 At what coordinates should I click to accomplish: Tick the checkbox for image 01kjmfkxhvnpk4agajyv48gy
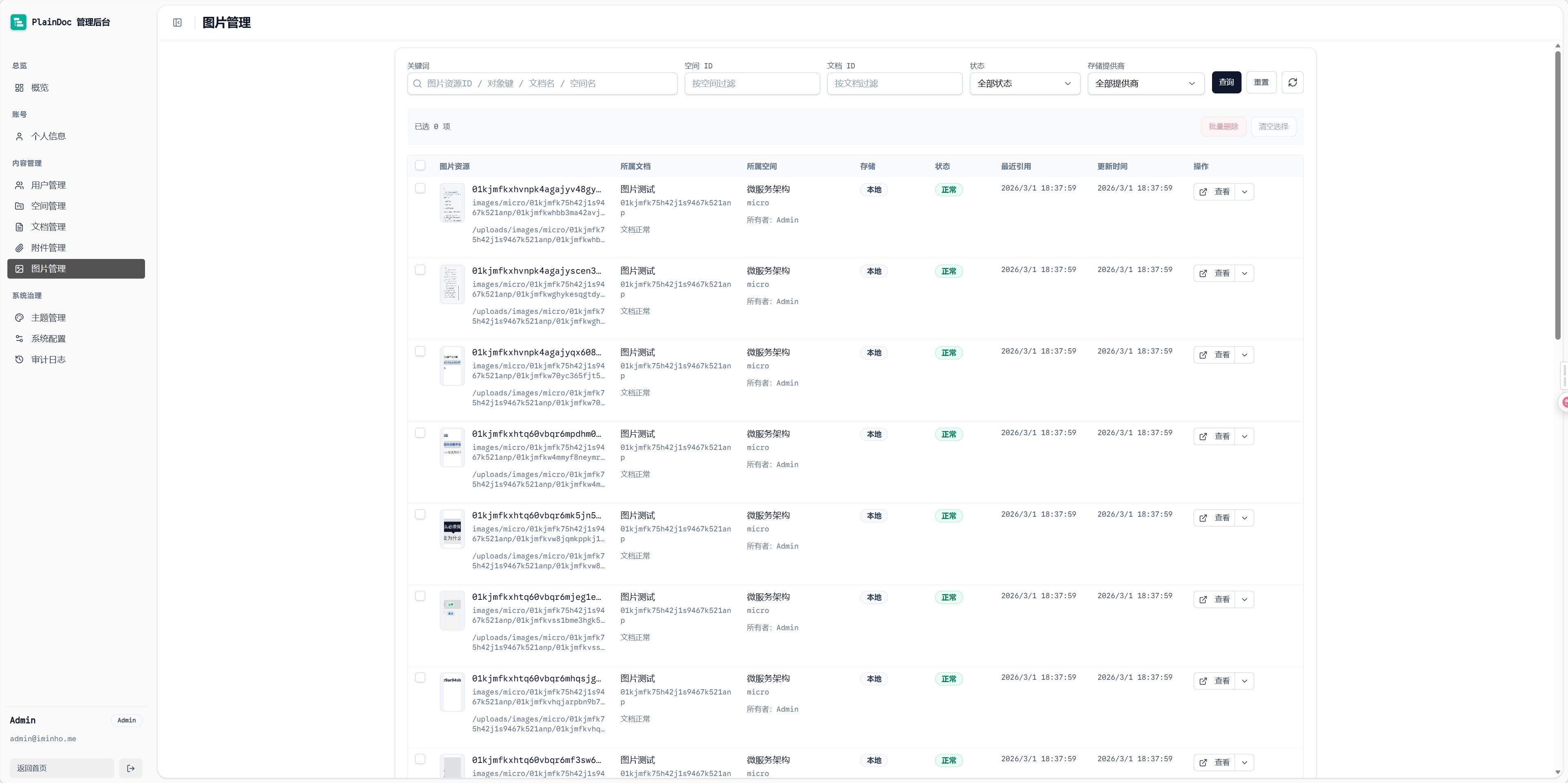(x=420, y=188)
